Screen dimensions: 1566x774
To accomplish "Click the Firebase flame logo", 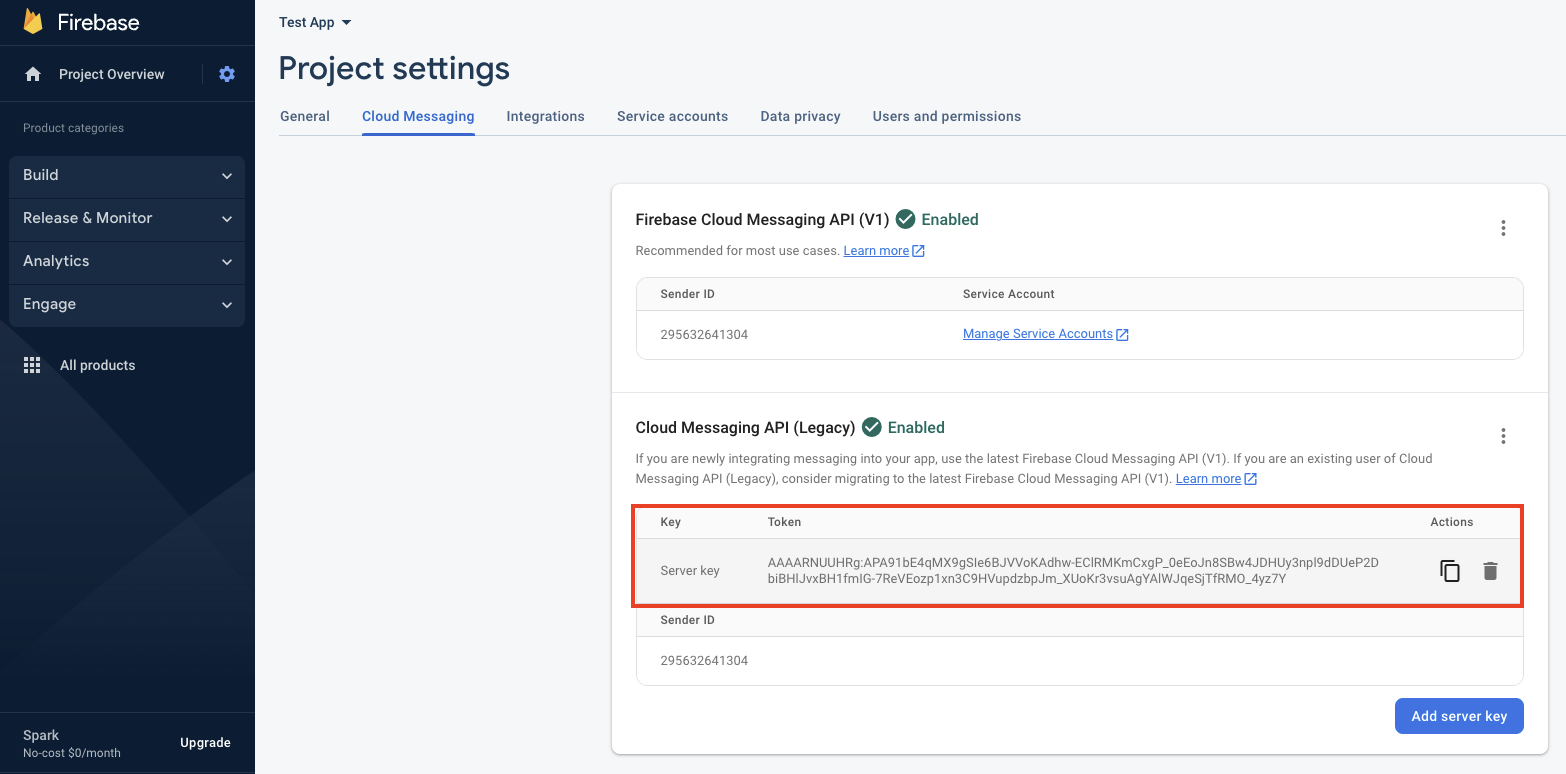I will (x=33, y=22).
